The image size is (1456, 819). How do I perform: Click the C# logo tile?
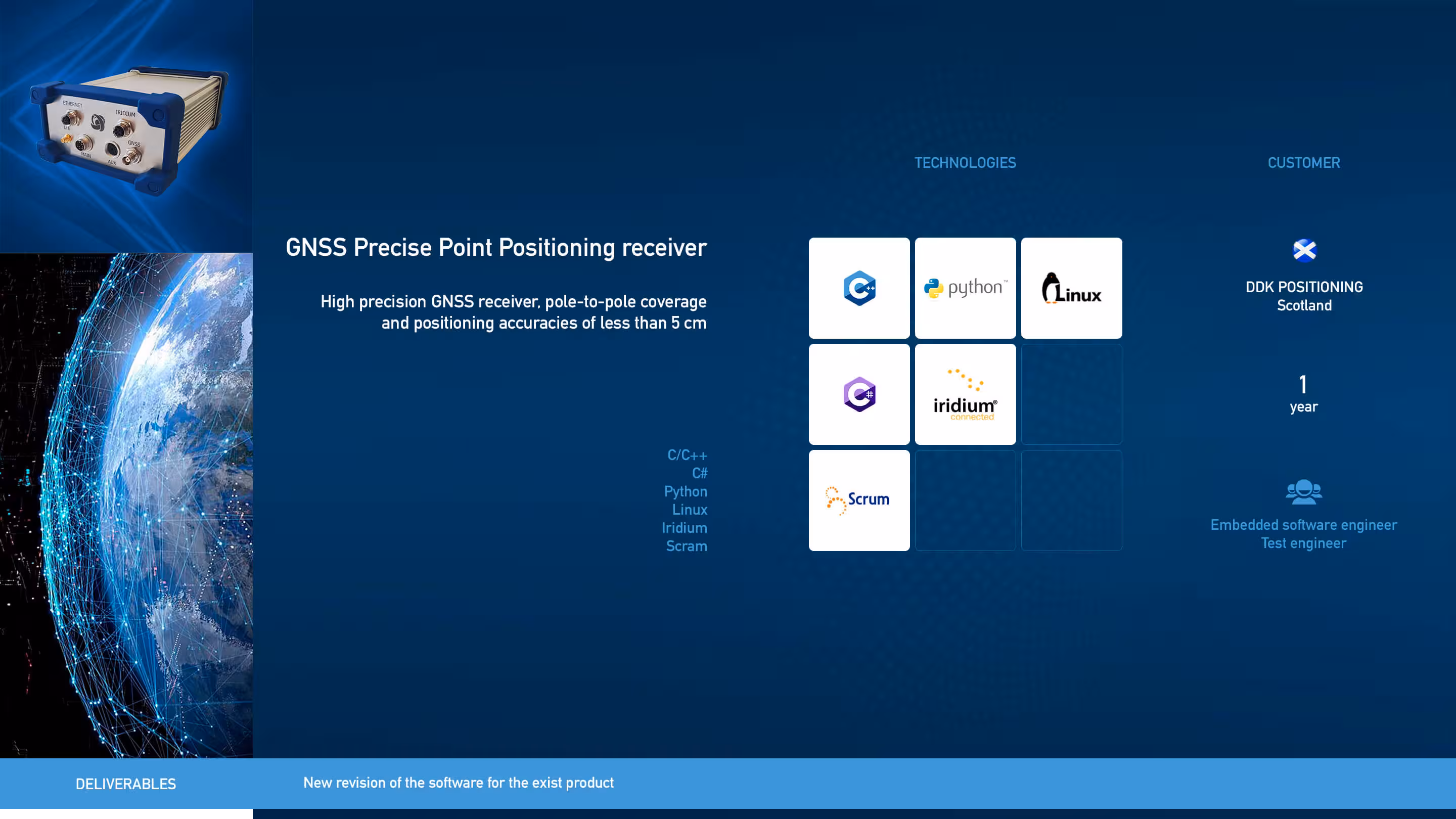(x=858, y=394)
